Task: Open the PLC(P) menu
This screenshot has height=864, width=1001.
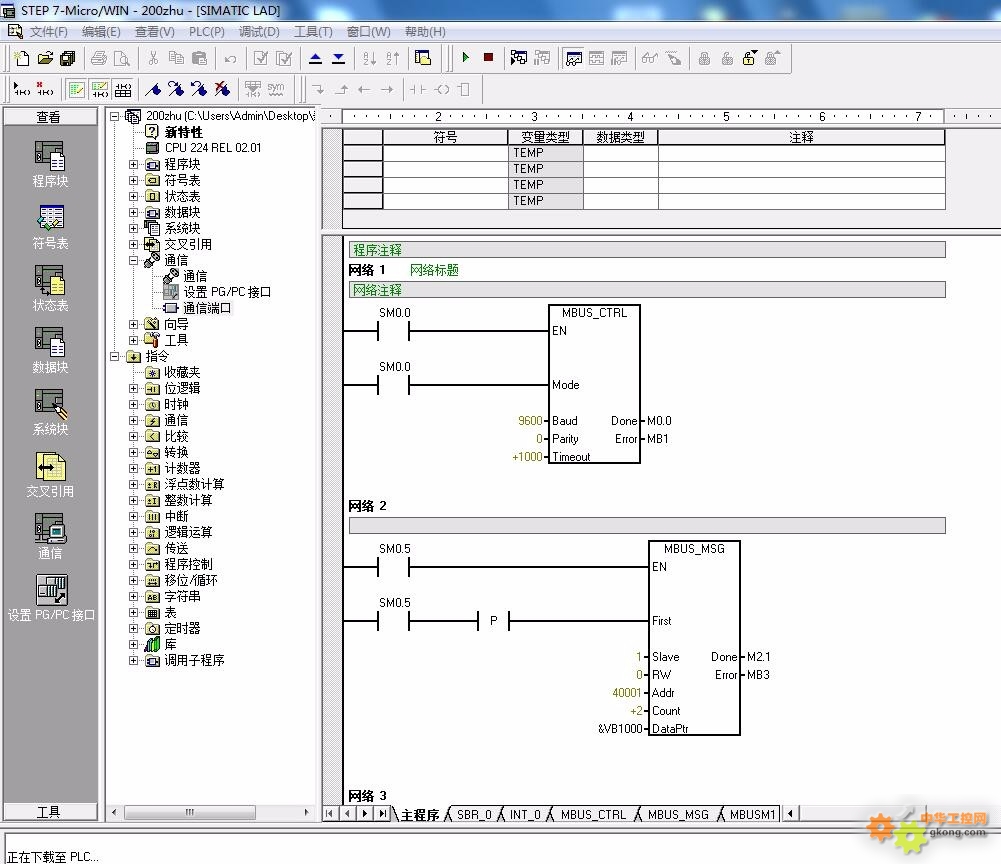Action: pos(206,31)
